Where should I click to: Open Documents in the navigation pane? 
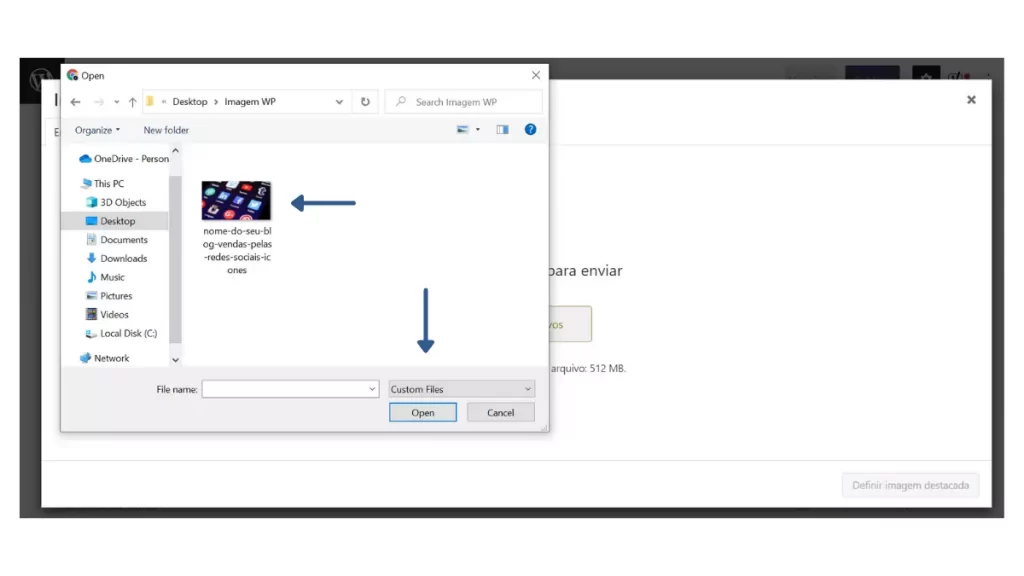117,240
